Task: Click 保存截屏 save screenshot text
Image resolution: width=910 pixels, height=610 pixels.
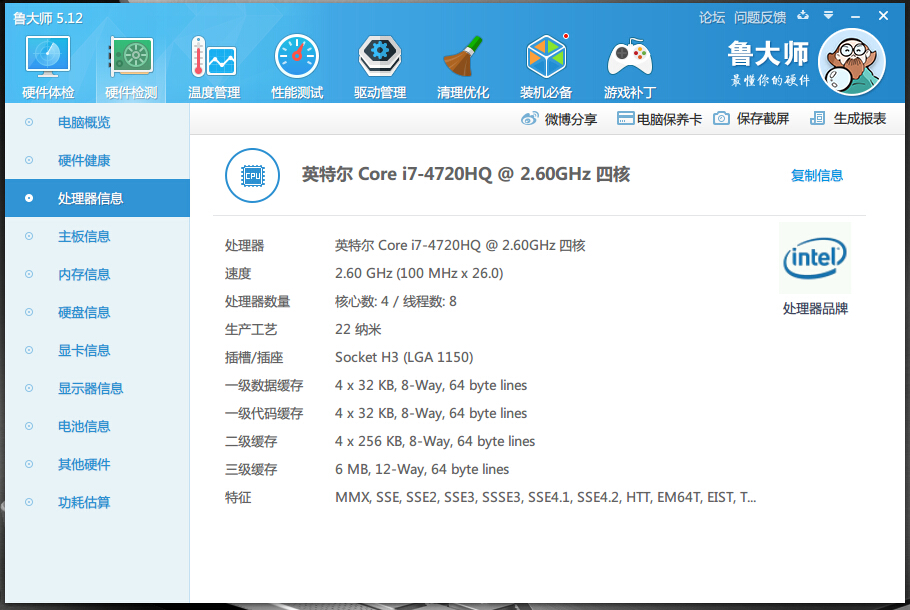Action: pos(763,119)
